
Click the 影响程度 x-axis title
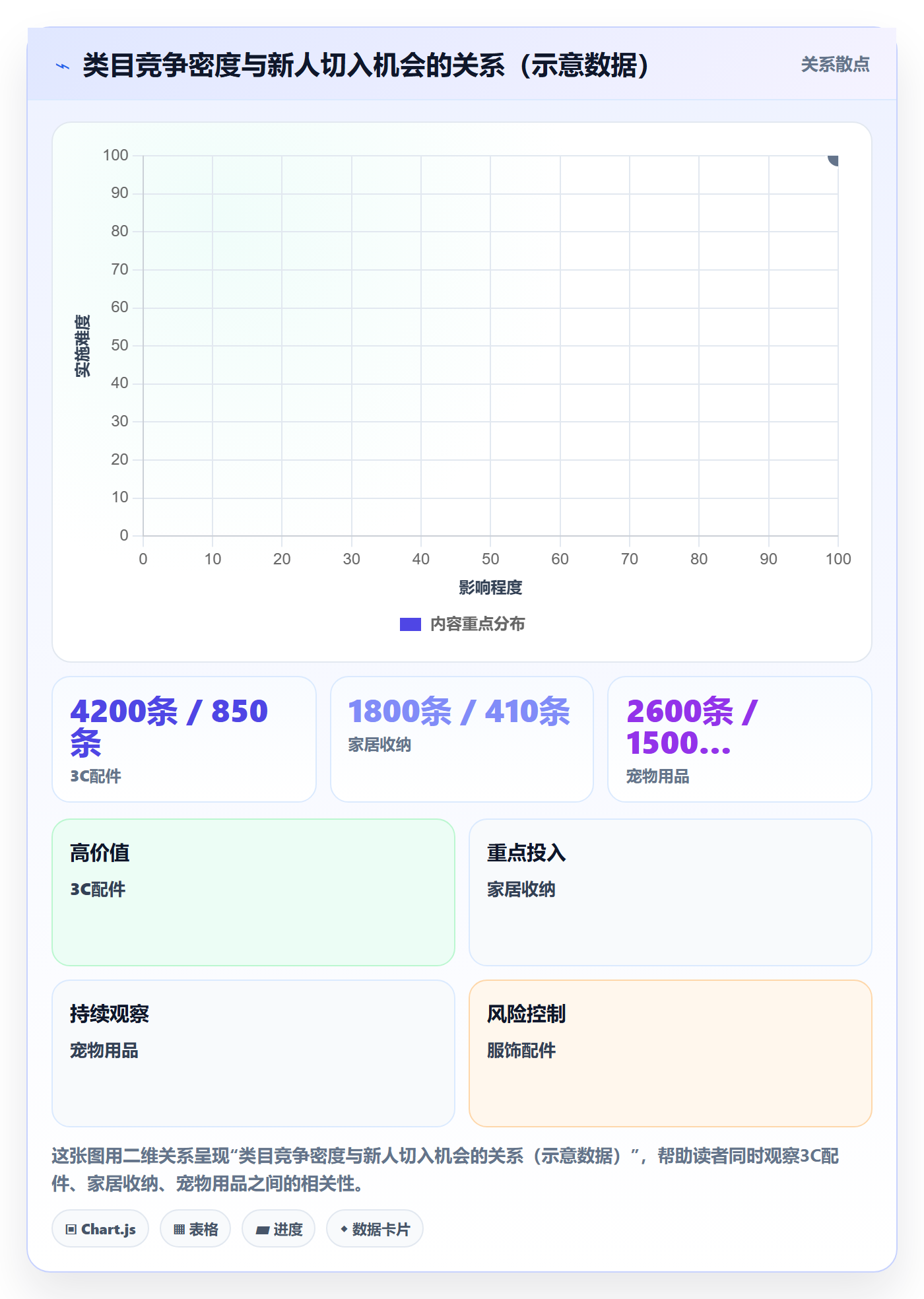[x=490, y=587]
